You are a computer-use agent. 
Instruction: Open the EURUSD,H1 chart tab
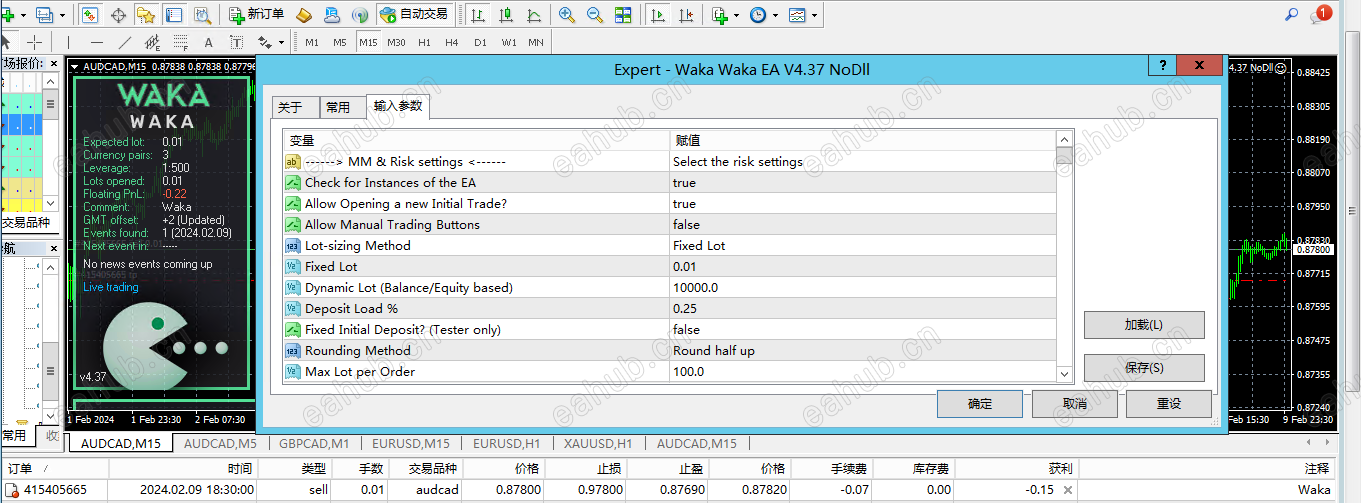(506, 444)
